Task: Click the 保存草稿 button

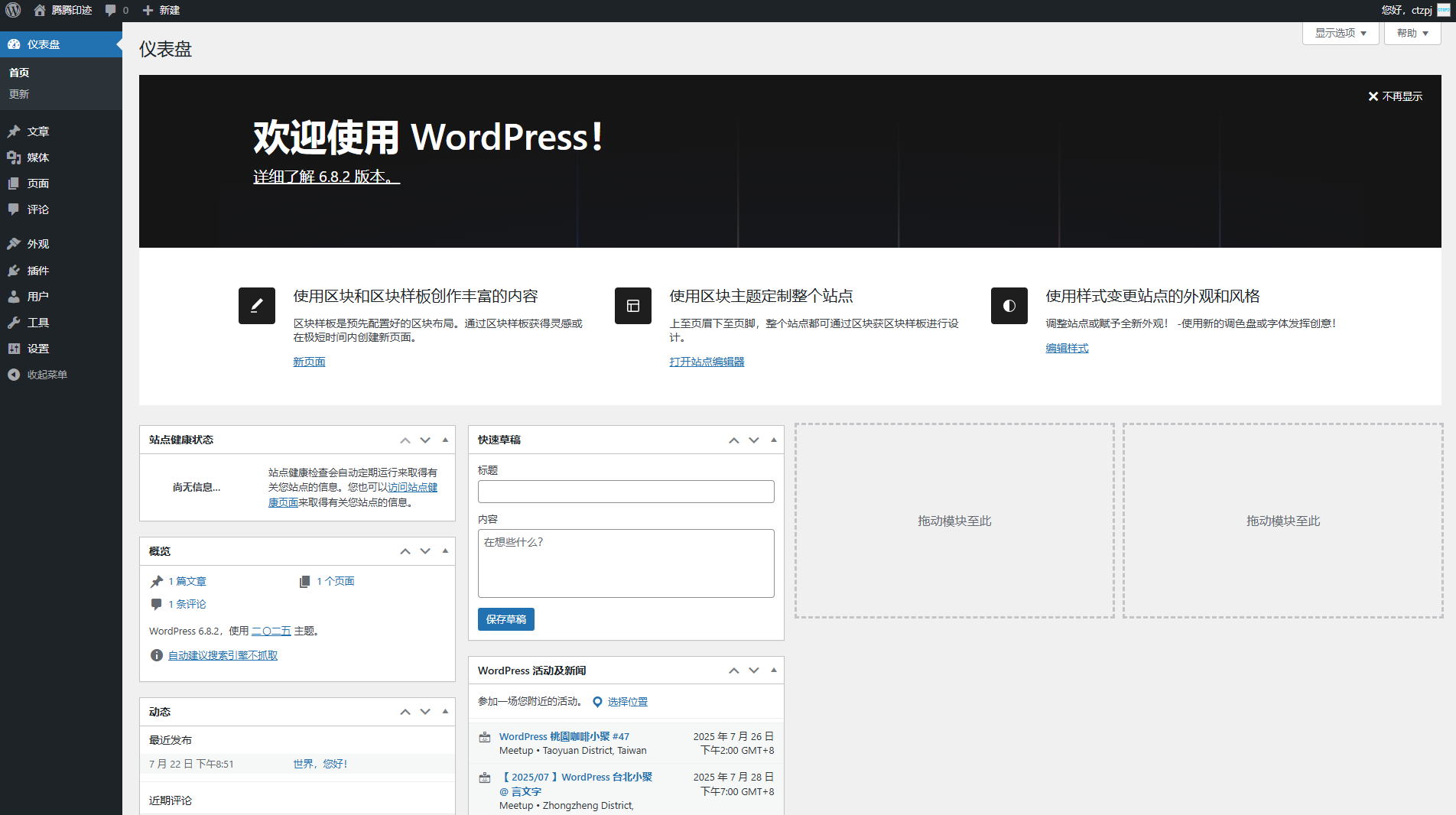Action: tap(505, 619)
